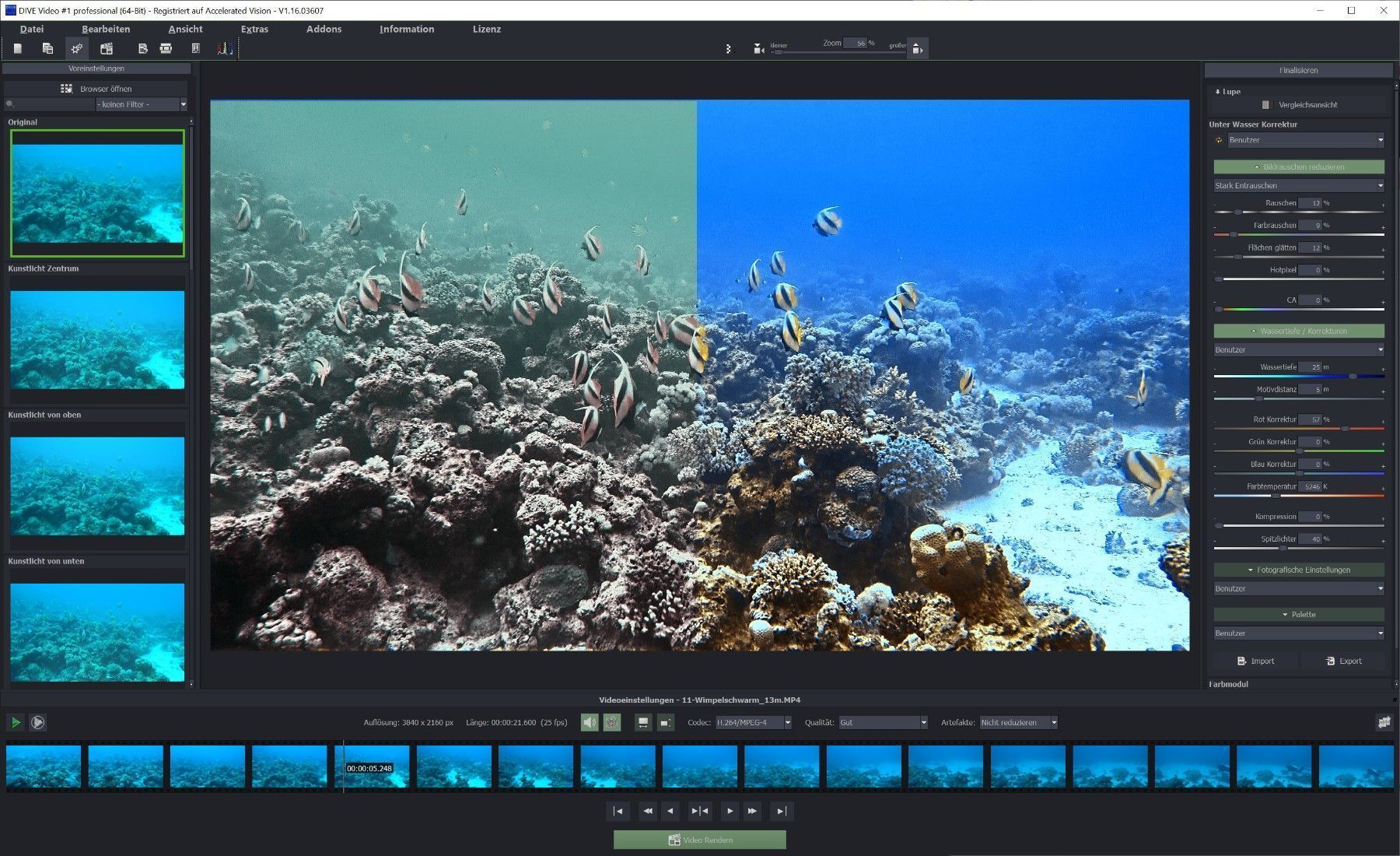Click the blank new document toolbar icon
The height and width of the screenshot is (856, 1400).
[x=17, y=48]
